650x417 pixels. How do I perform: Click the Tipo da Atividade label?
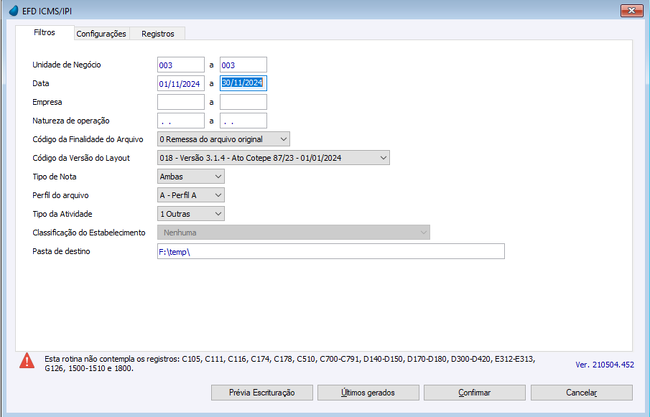click(62, 214)
